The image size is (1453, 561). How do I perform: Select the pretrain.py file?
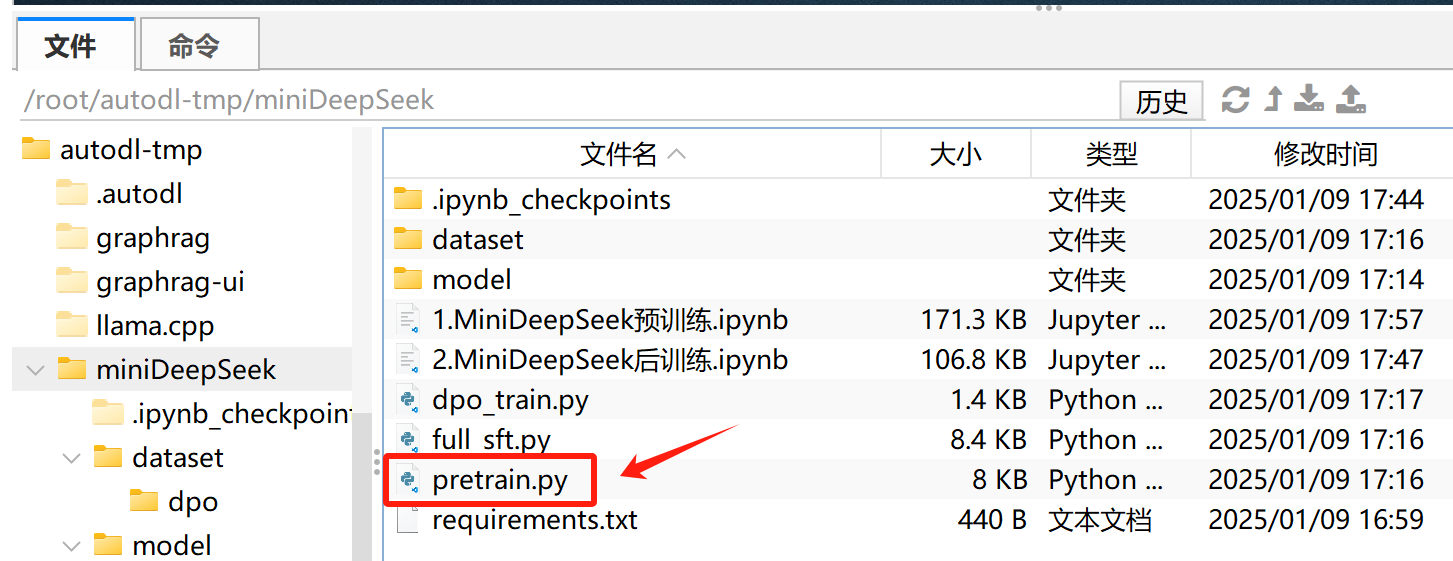click(499, 480)
